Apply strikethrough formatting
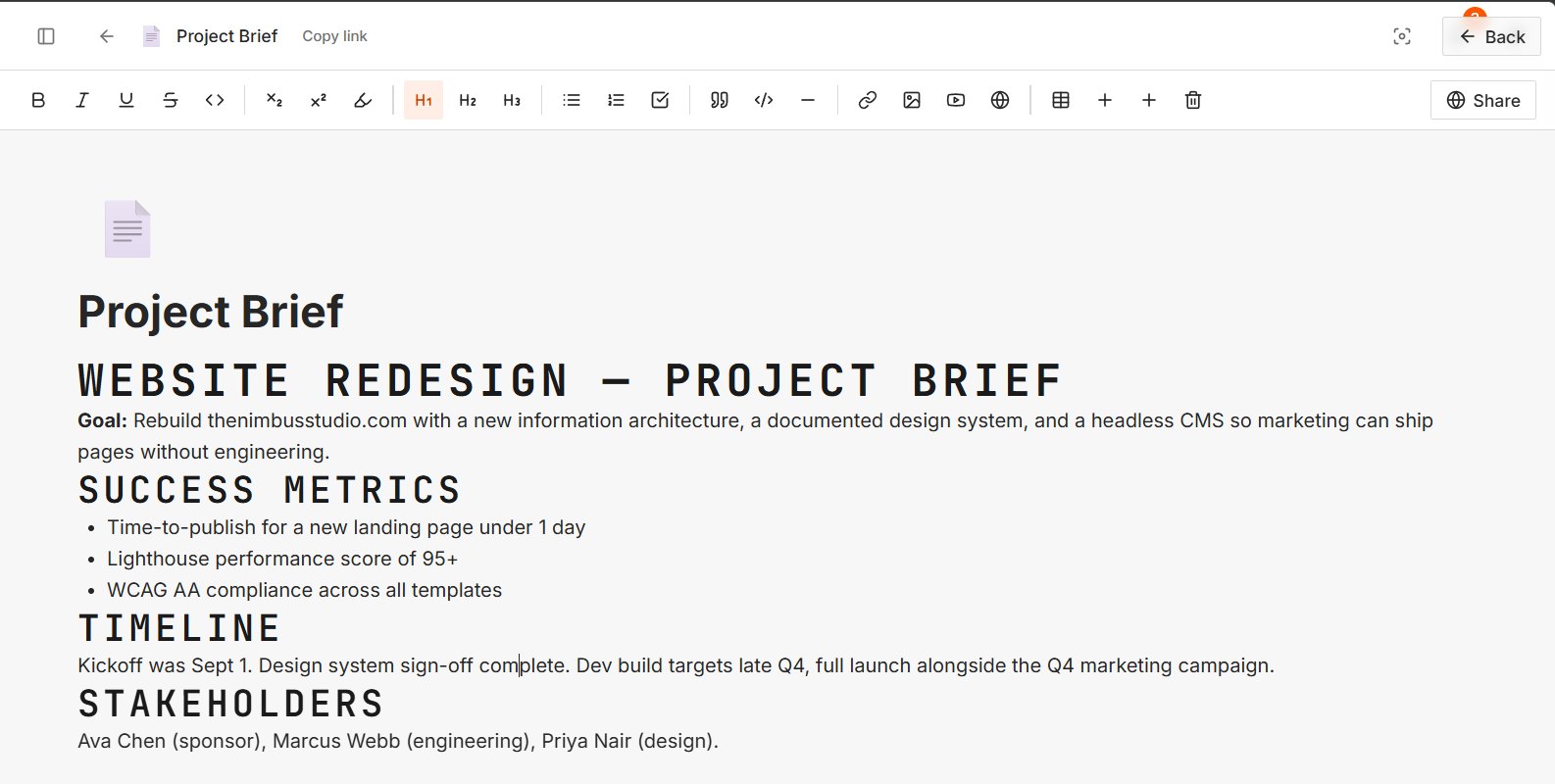1555x784 pixels. 171,100
